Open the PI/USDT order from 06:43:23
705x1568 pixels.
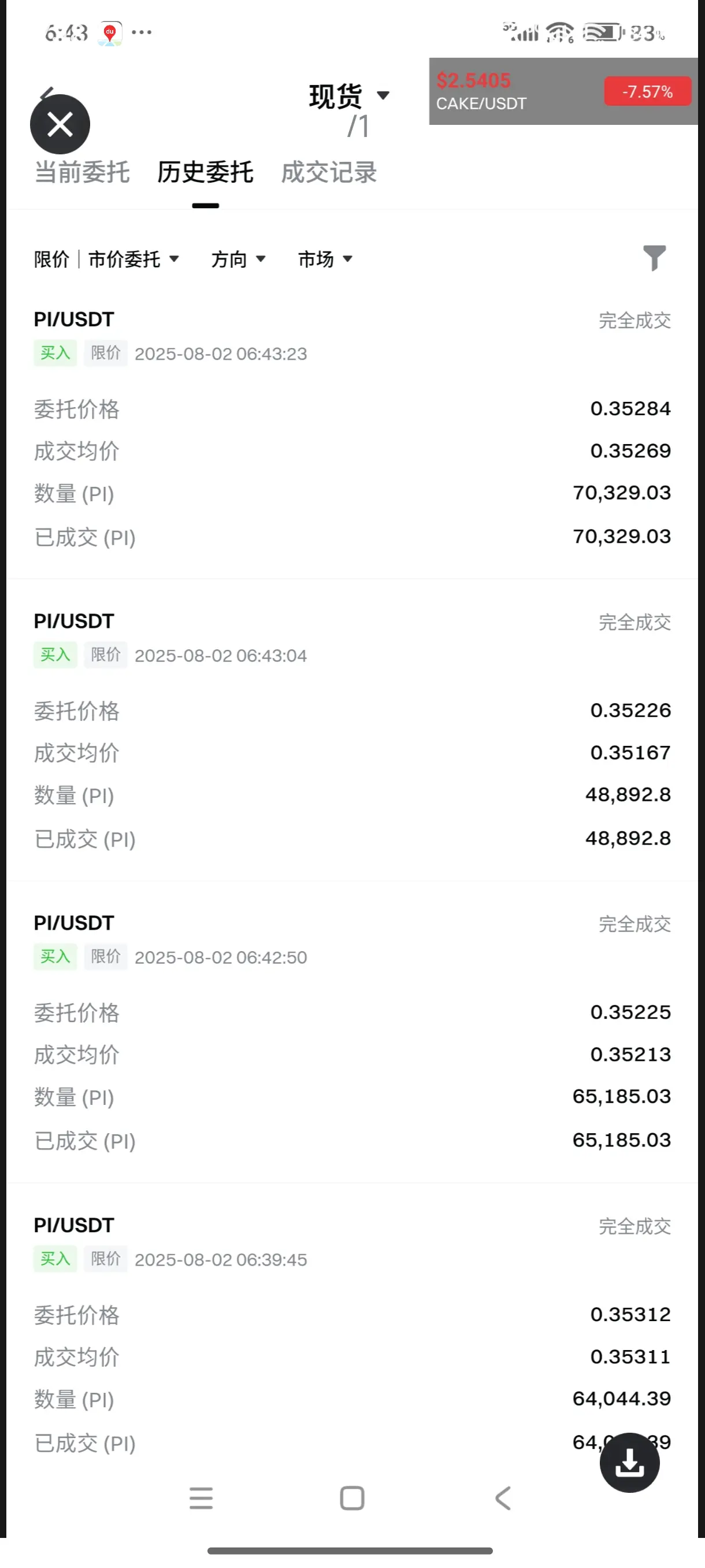(x=352, y=429)
